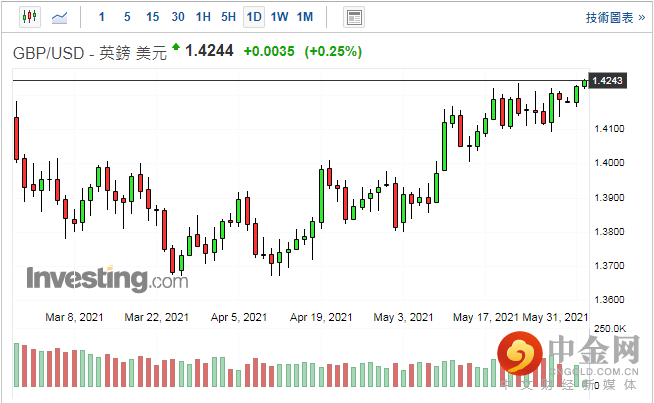654x403 pixels.
Task: Toggle the 1D daily timeframe
Action: pyautogui.click(x=254, y=17)
